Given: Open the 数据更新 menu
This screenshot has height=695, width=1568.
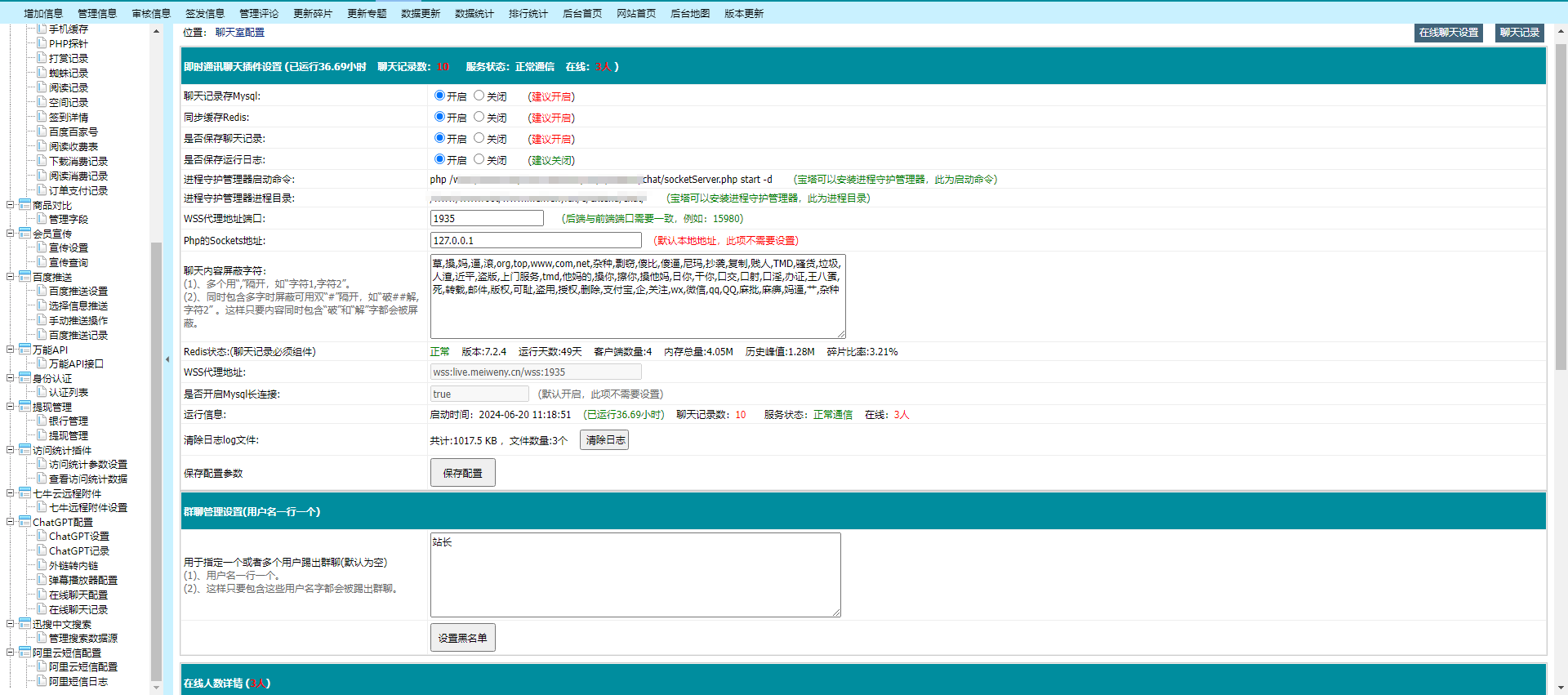Looking at the screenshot, I should click(421, 13).
